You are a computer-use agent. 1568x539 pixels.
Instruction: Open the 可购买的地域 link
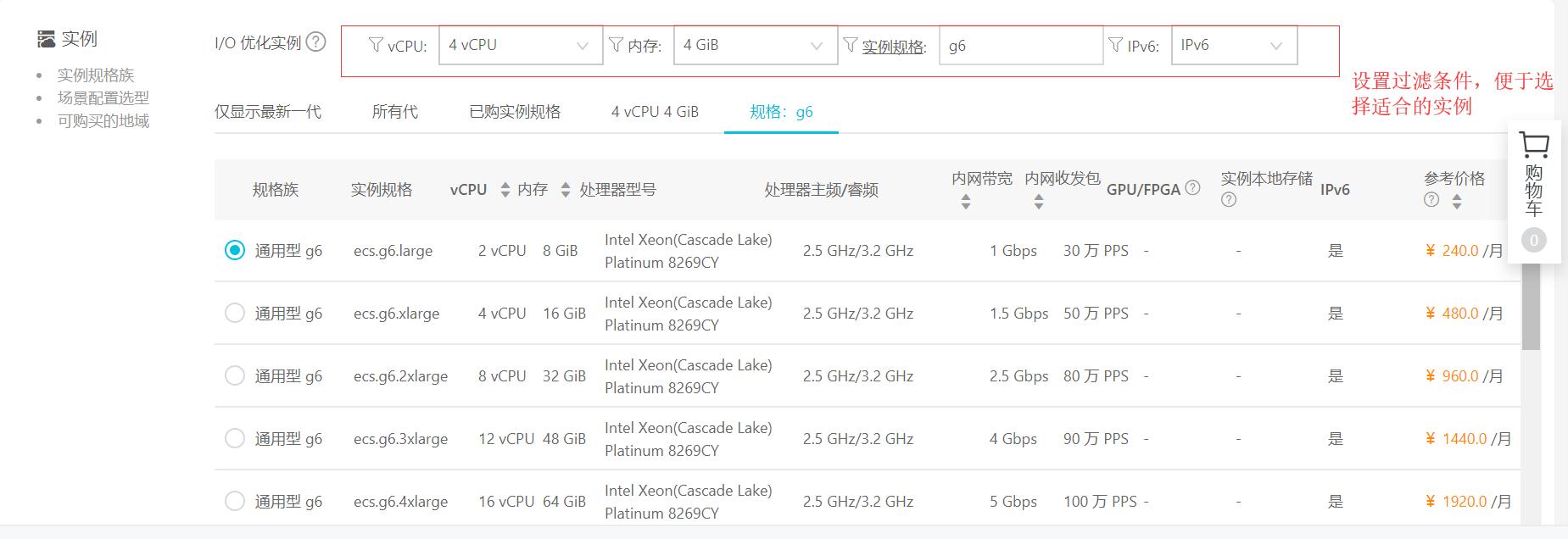click(103, 121)
